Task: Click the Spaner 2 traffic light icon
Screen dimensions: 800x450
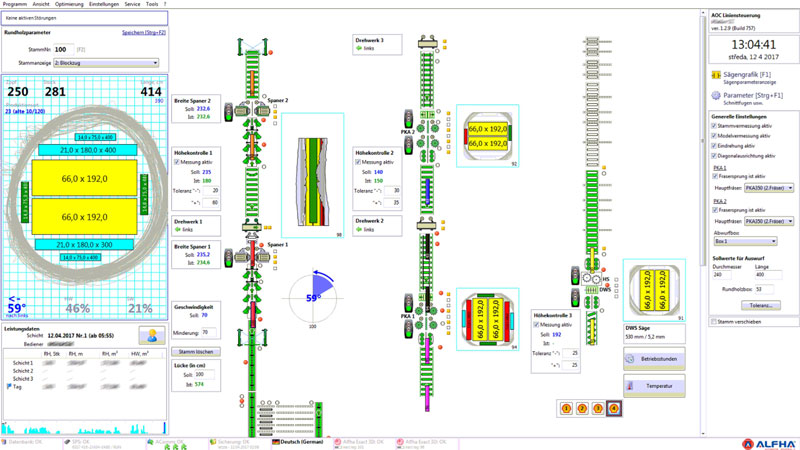Action: 228,111
